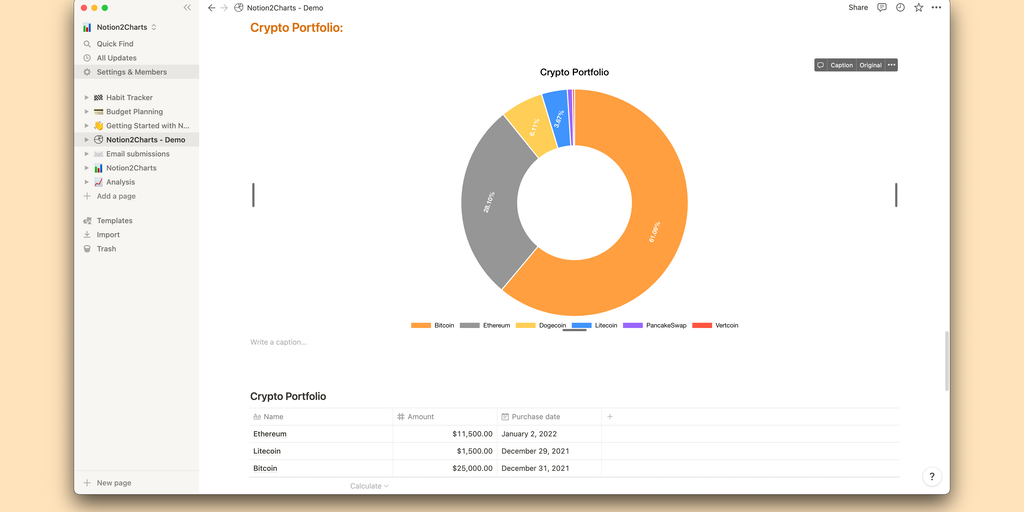Click the Caption button on chart
The image size is (1024, 512).
click(x=842, y=65)
